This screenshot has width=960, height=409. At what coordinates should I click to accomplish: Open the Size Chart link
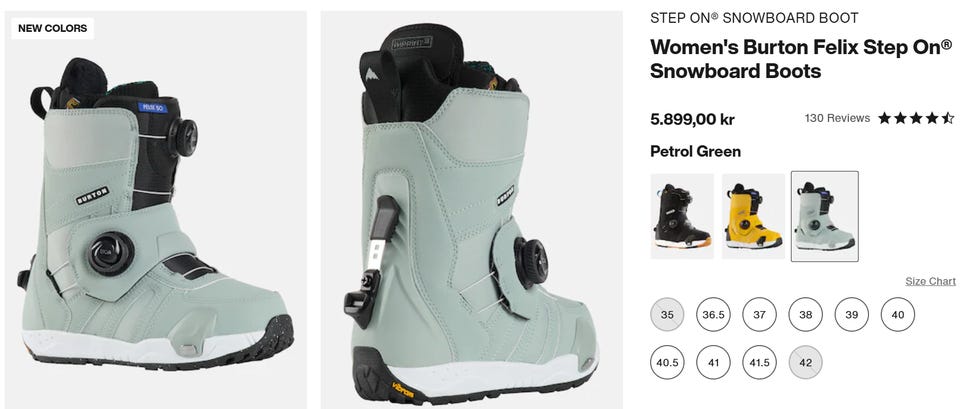coord(930,281)
